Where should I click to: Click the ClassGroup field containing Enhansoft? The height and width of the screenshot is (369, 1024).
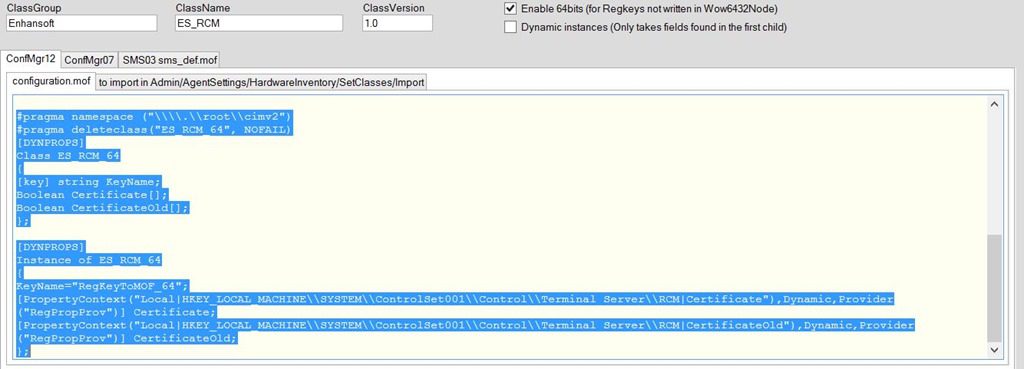82,23
